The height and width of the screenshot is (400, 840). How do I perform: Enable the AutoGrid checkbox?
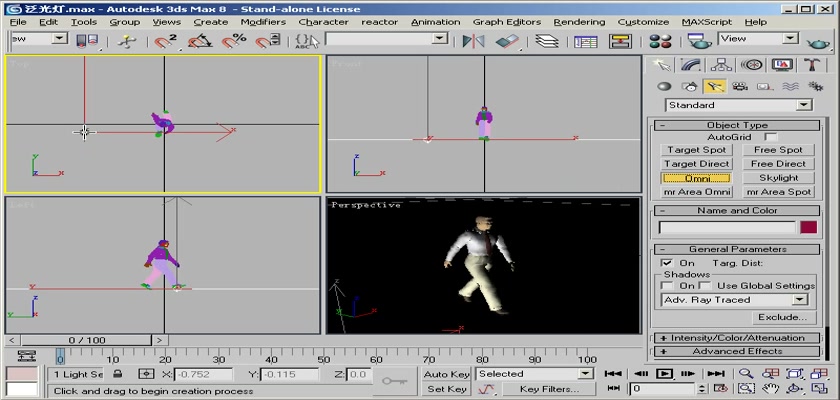coord(770,136)
